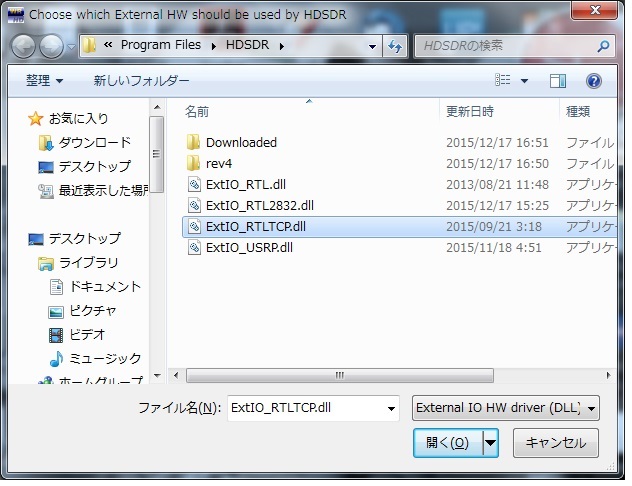Open 最近表示した場所 recent places
Viewport: 632px width, 486px height.
(104, 190)
